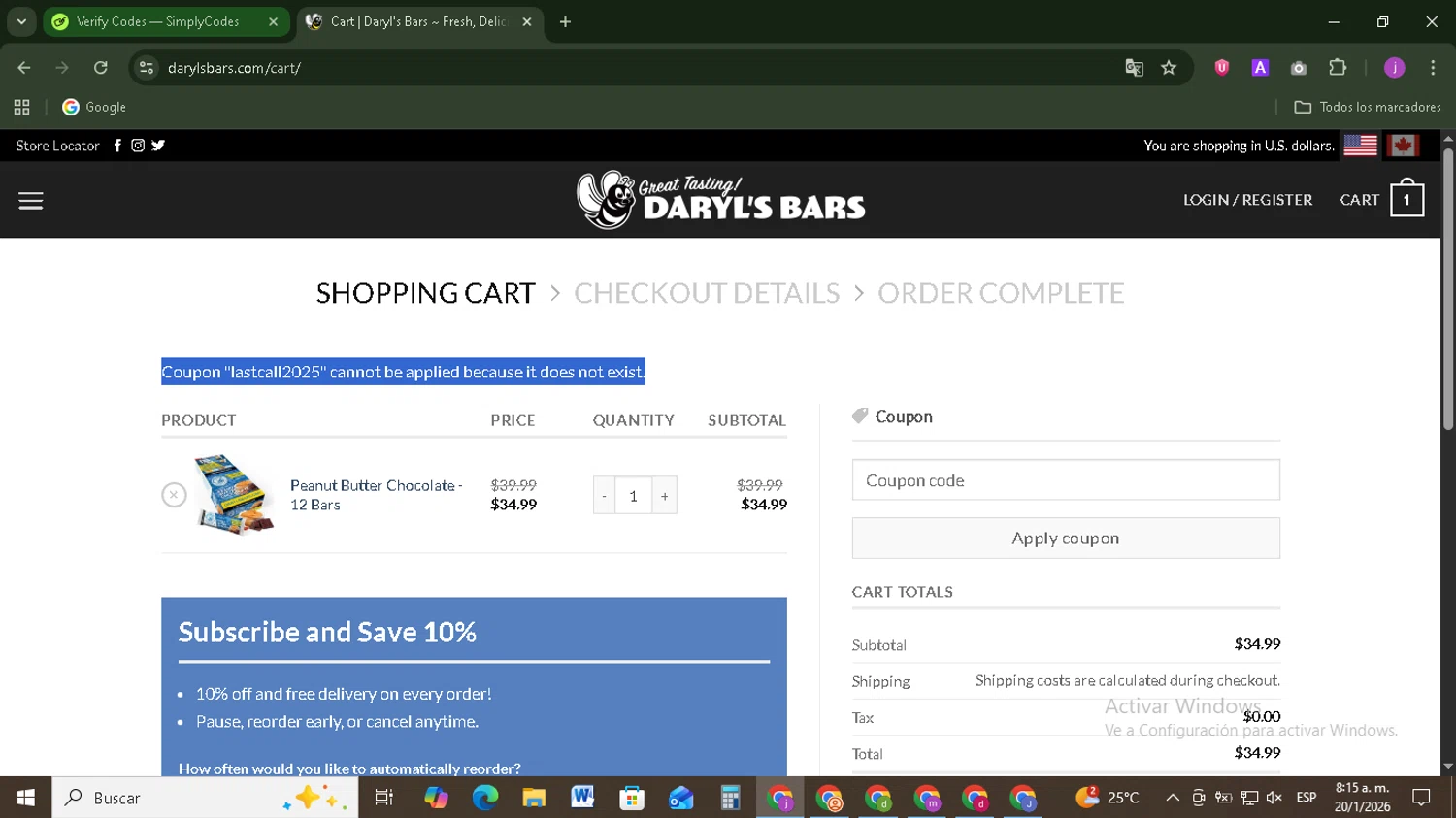Click the weather widget showing 25°C
Viewport: 1456px width, 818px height.
(1108, 798)
